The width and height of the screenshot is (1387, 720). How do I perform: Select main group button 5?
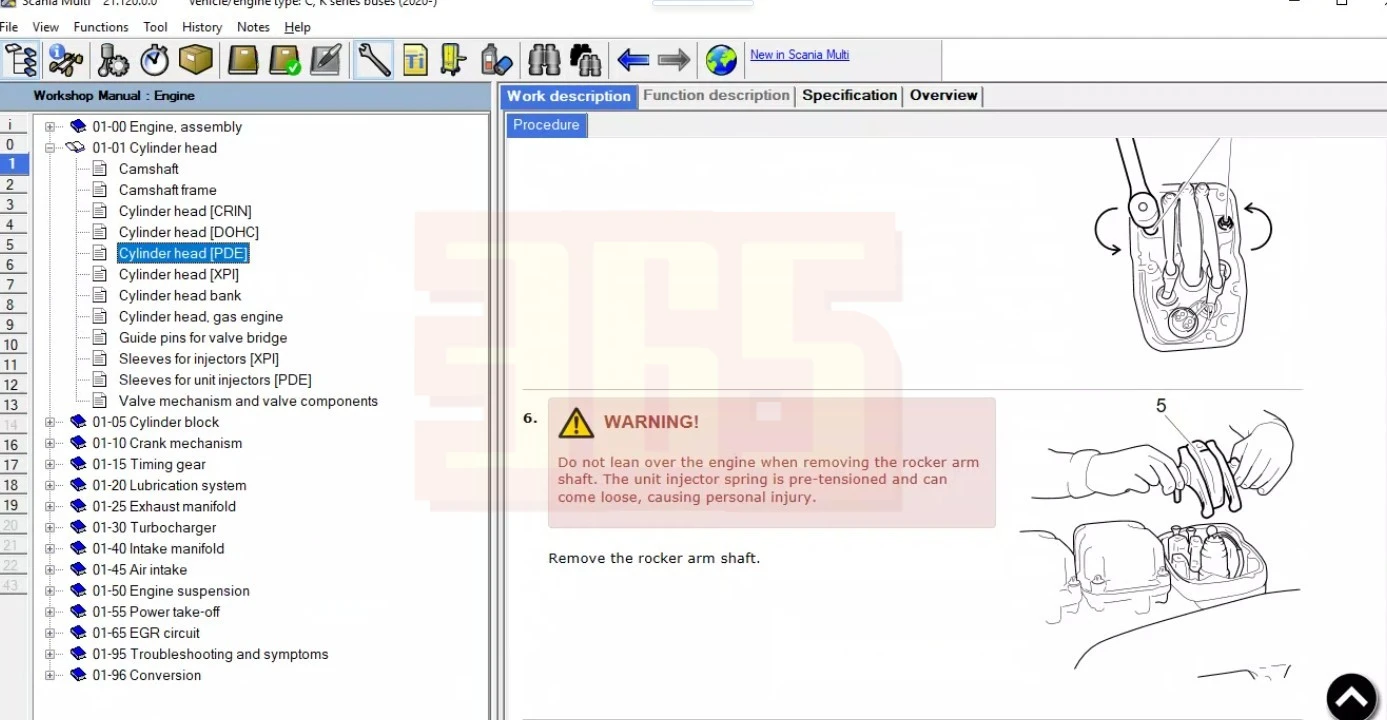(11, 244)
